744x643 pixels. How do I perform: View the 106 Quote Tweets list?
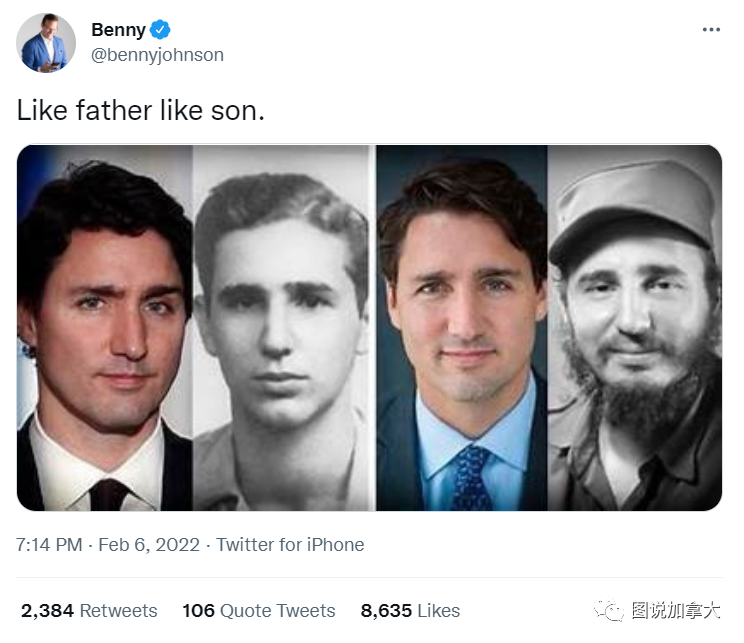(x=258, y=610)
